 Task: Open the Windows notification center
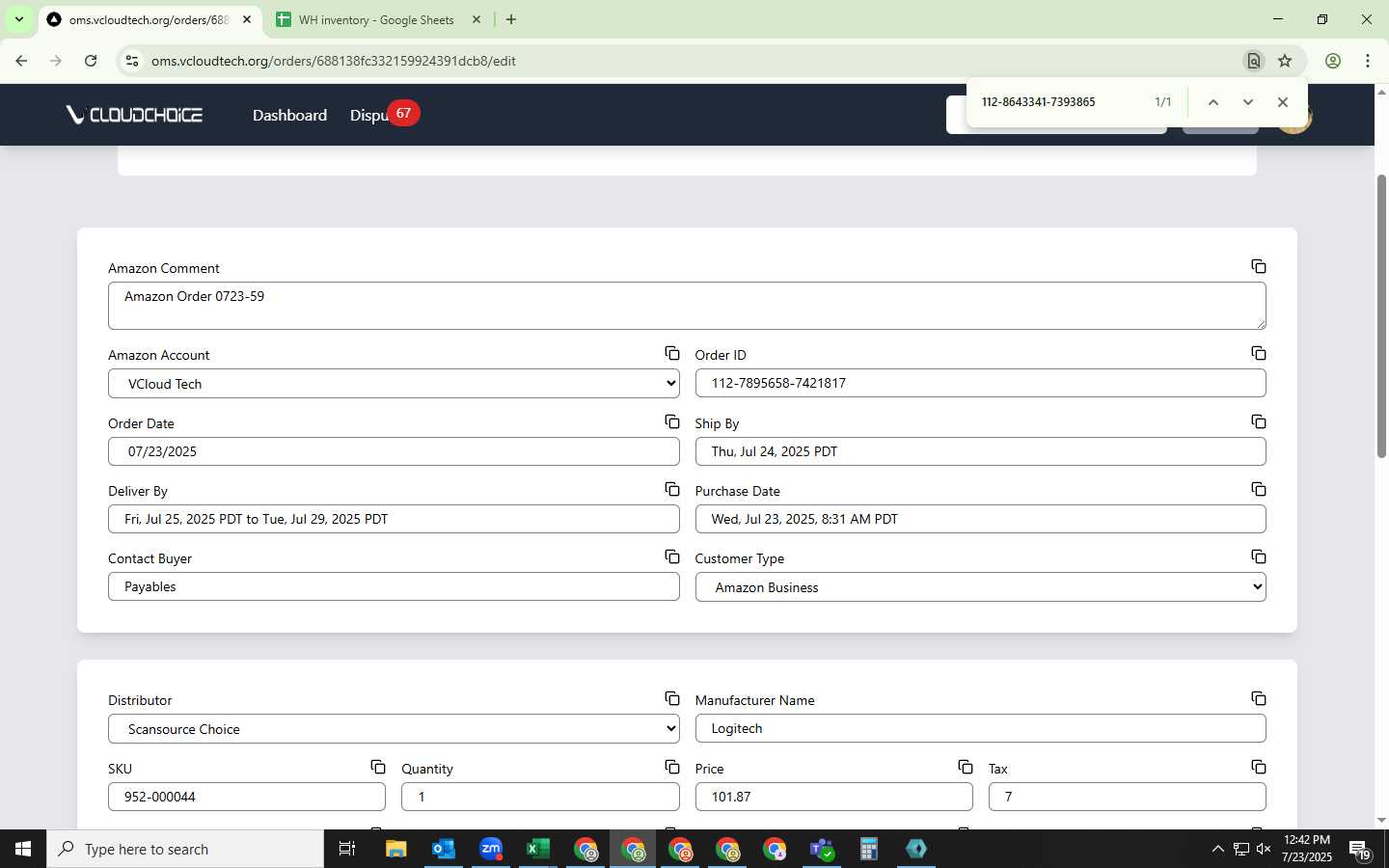[x=1360, y=850]
